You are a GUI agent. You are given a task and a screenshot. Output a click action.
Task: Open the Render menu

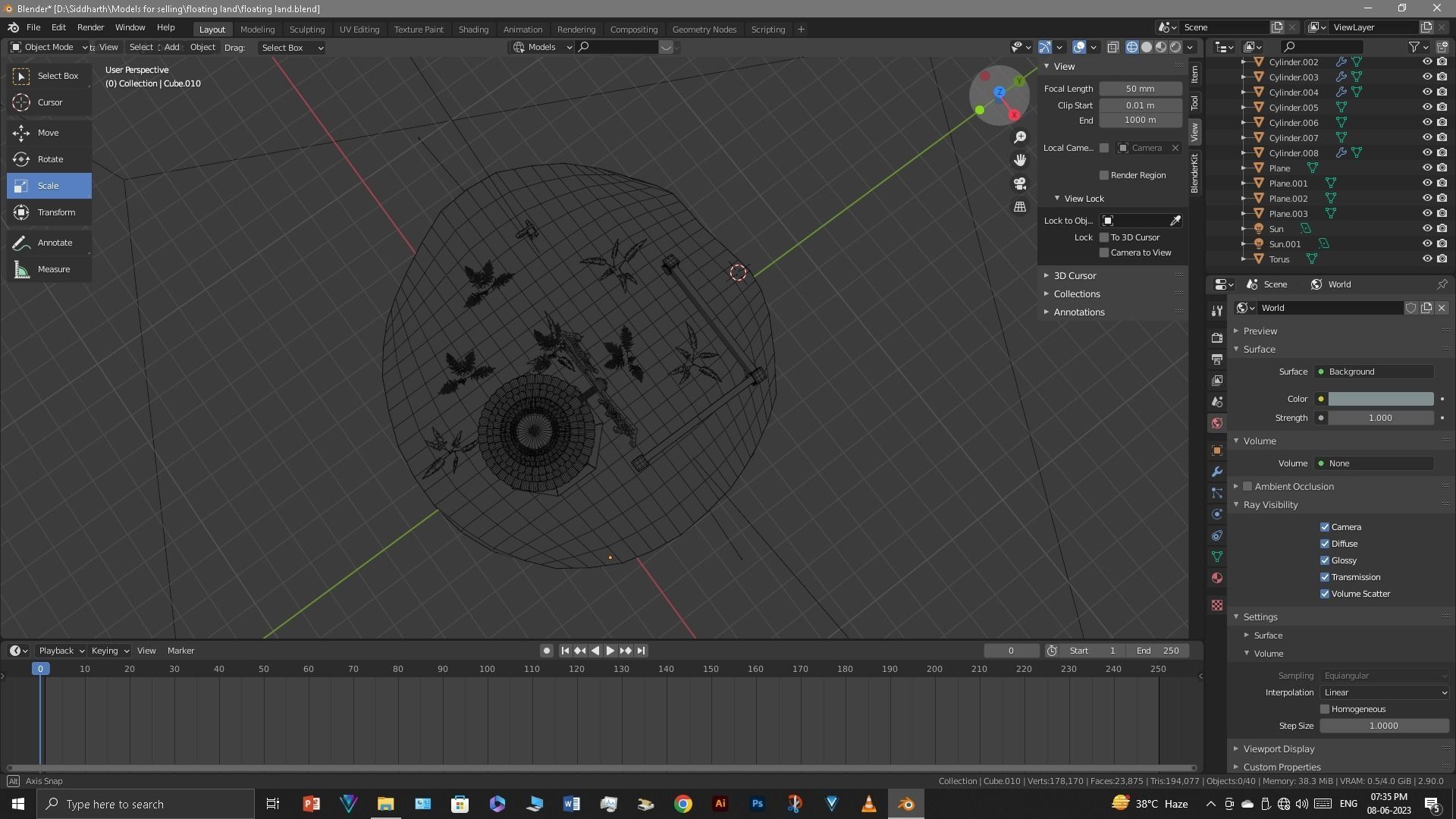pos(90,27)
